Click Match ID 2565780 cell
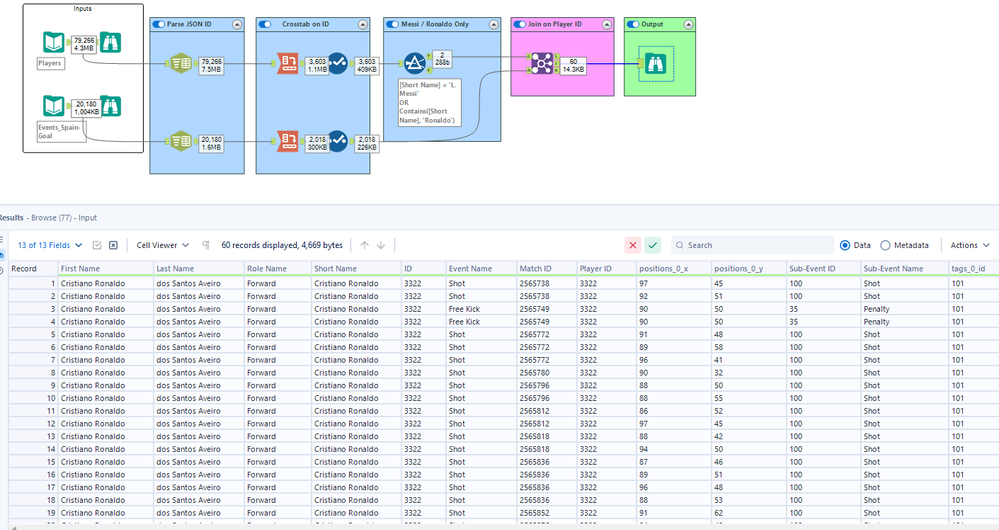999x530 pixels. click(547, 373)
